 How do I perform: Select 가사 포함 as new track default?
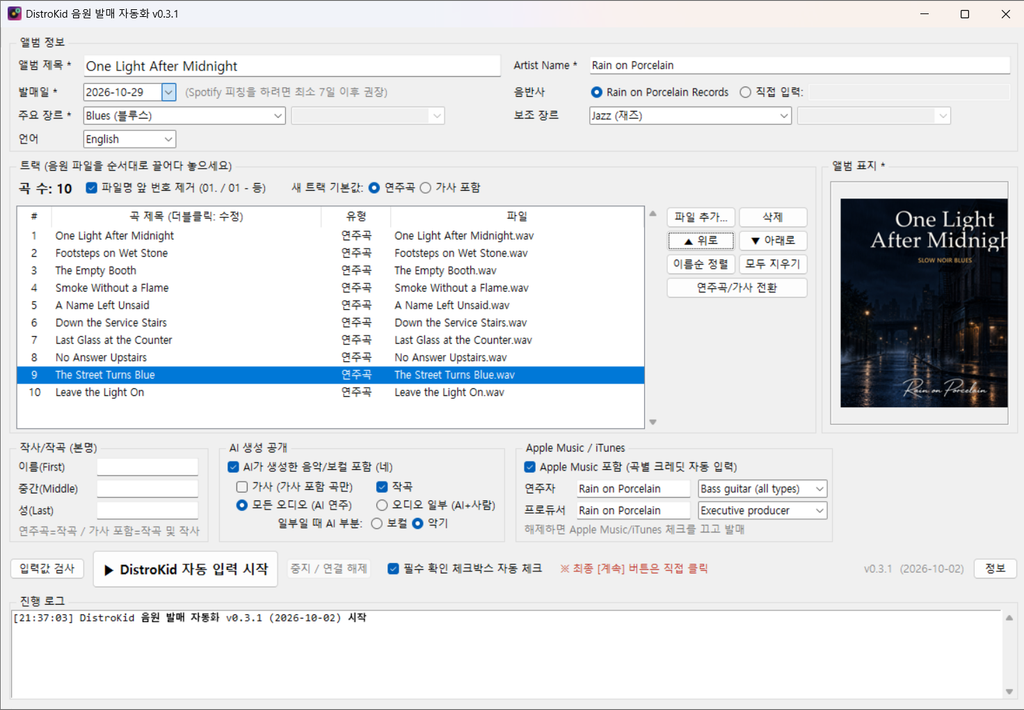click(426, 188)
